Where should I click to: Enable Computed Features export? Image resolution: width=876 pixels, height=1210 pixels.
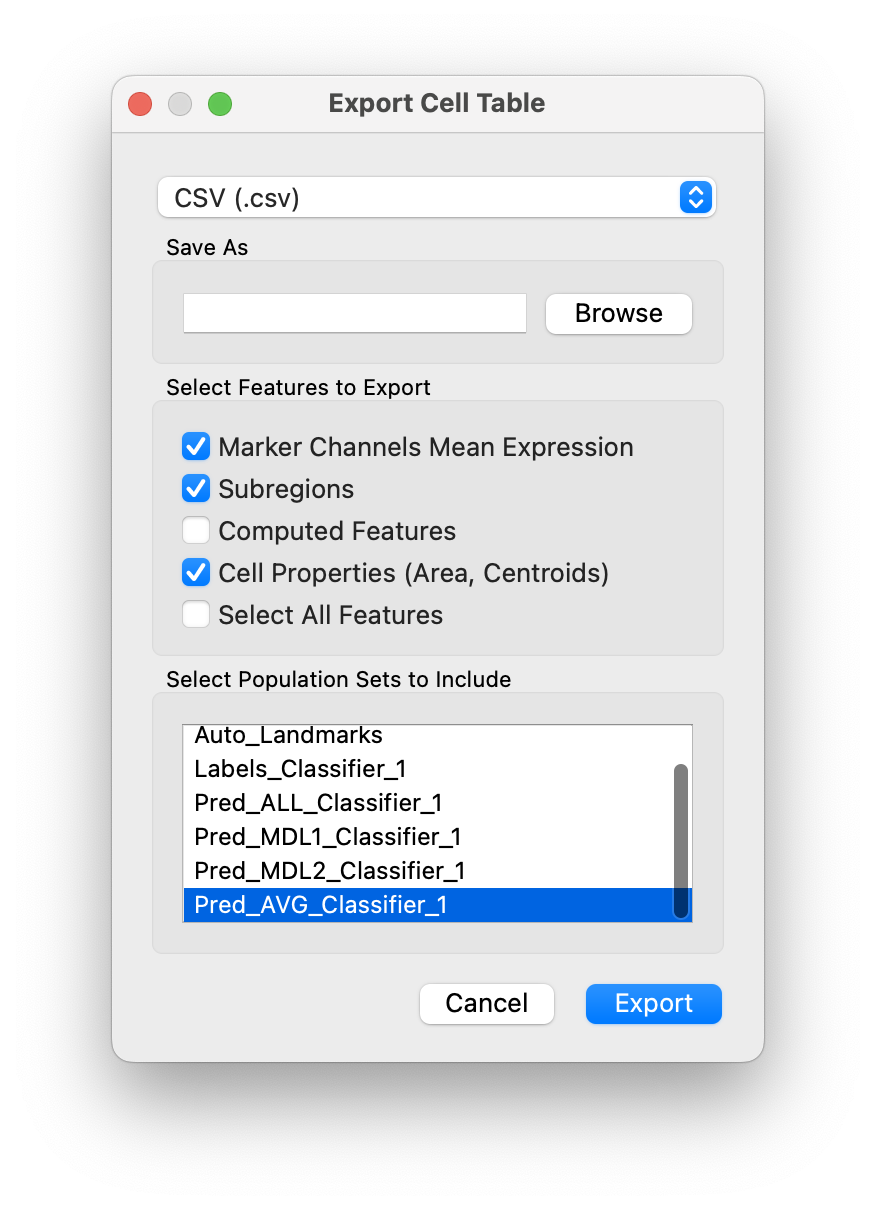click(x=196, y=531)
